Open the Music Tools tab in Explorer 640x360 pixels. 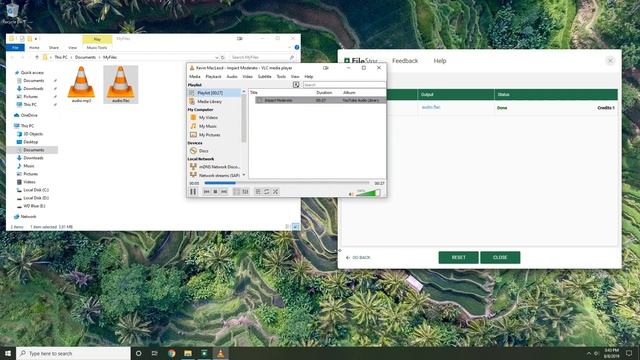click(x=97, y=48)
